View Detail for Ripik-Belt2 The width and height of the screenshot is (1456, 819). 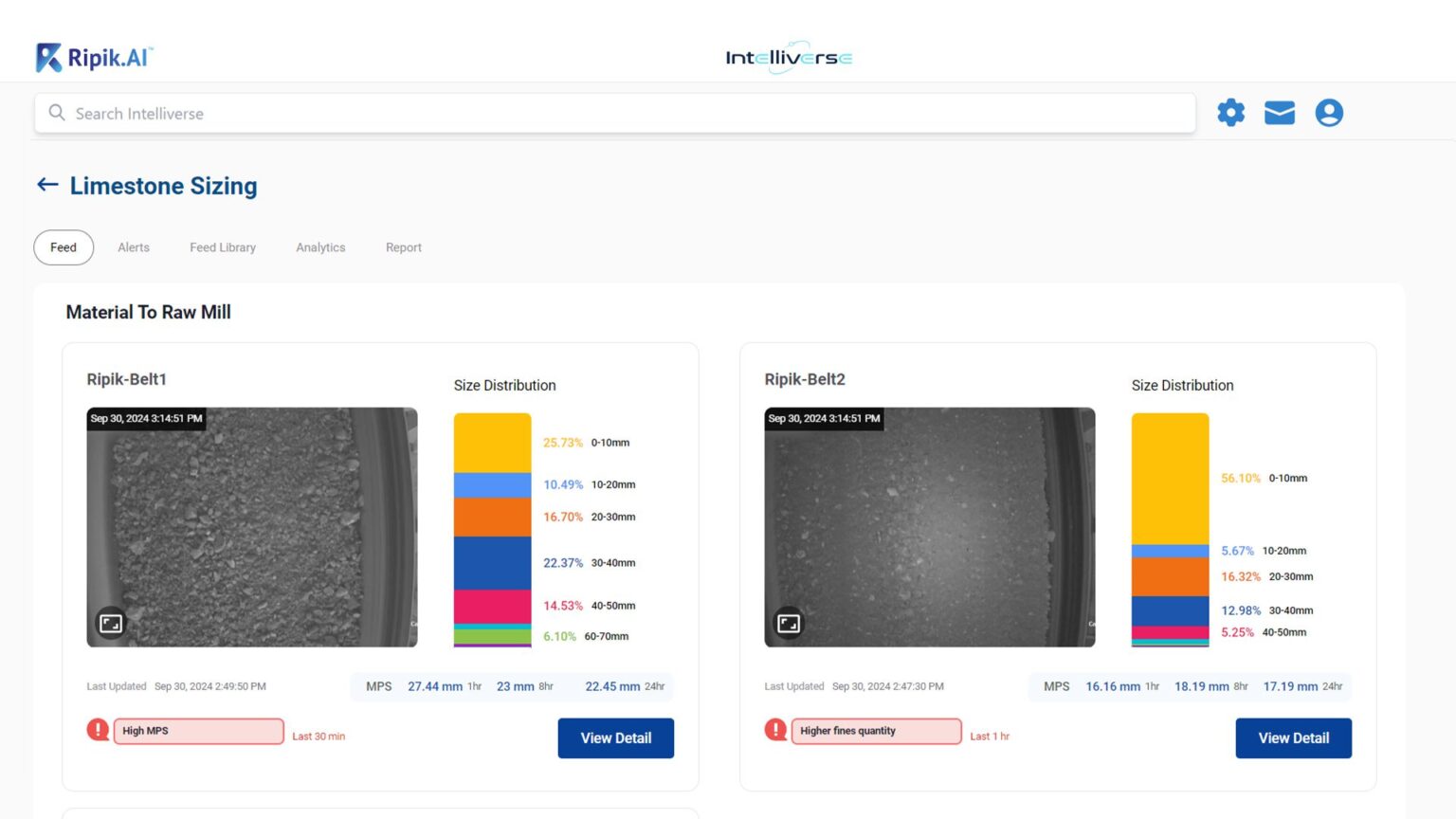click(x=1293, y=737)
